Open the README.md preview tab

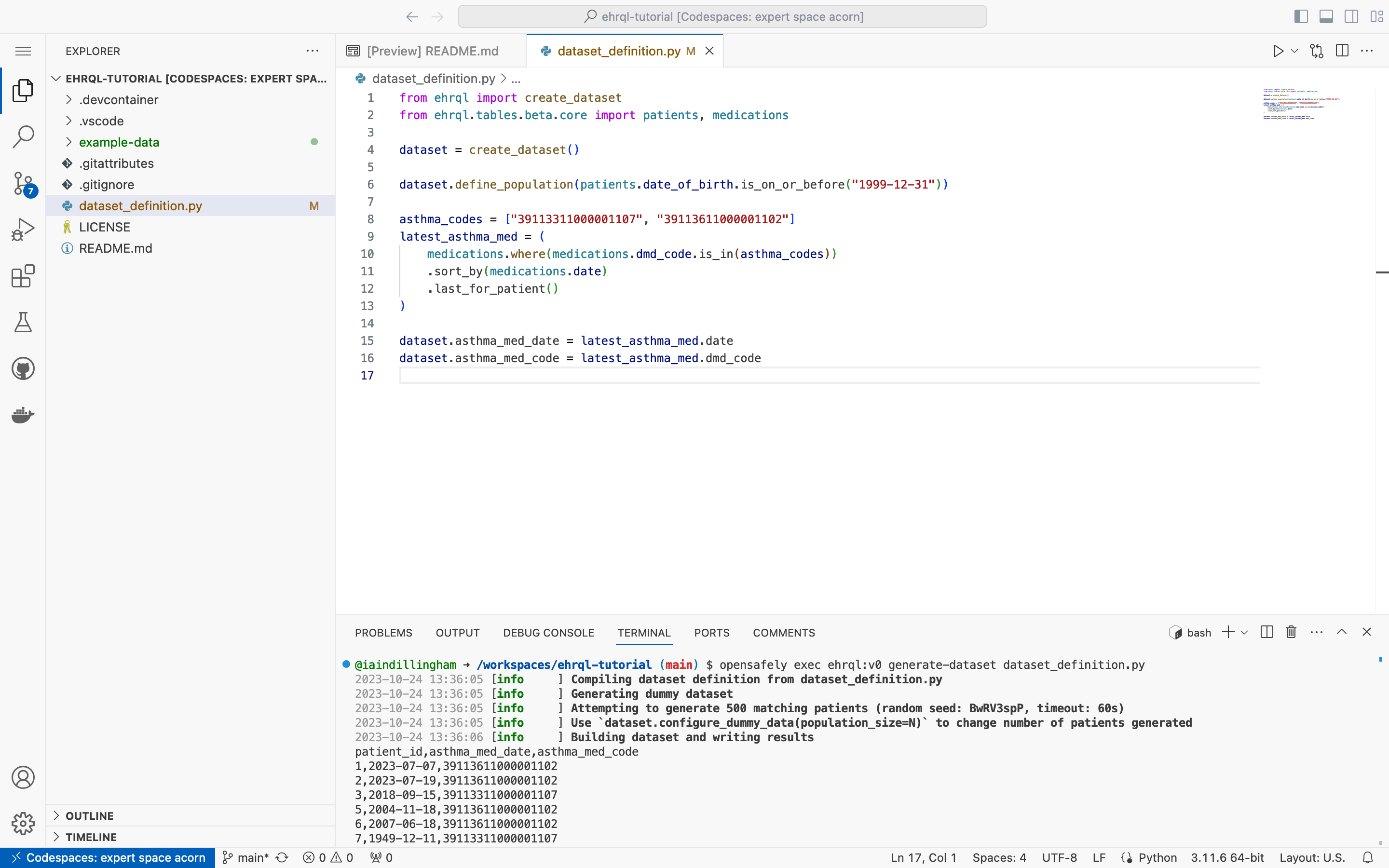[432, 51]
